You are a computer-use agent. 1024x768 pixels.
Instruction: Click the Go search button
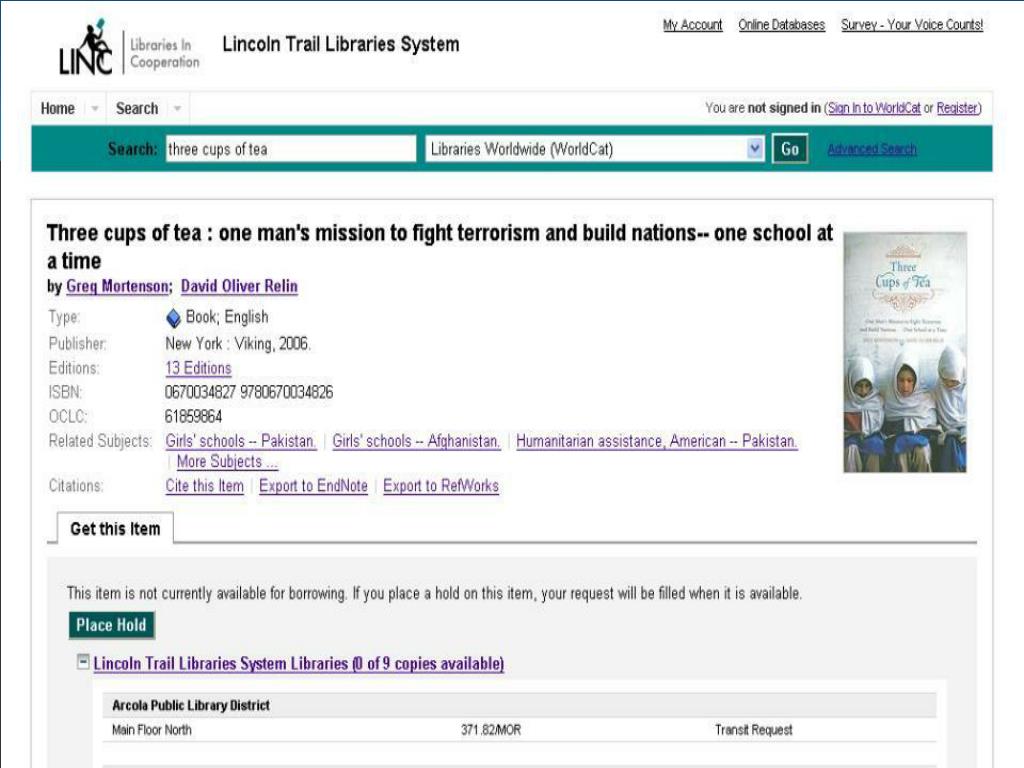point(790,149)
